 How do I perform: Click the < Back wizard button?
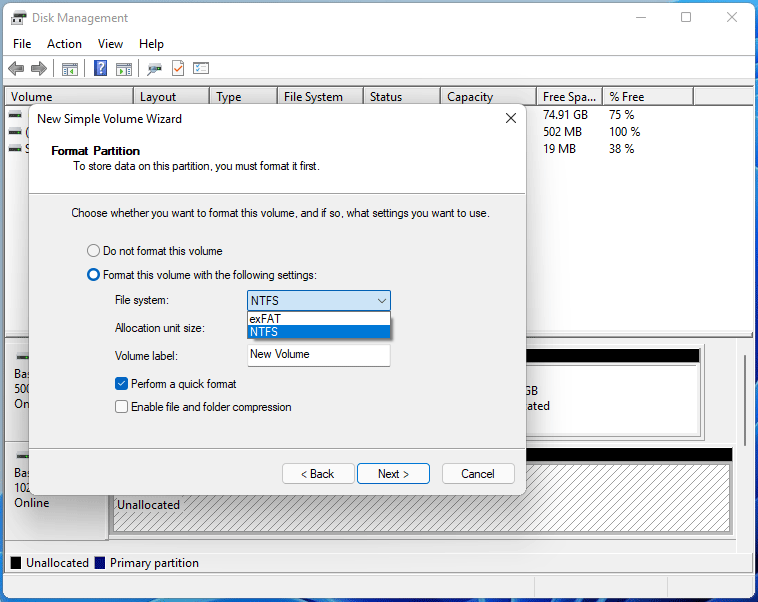coord(318,474)
